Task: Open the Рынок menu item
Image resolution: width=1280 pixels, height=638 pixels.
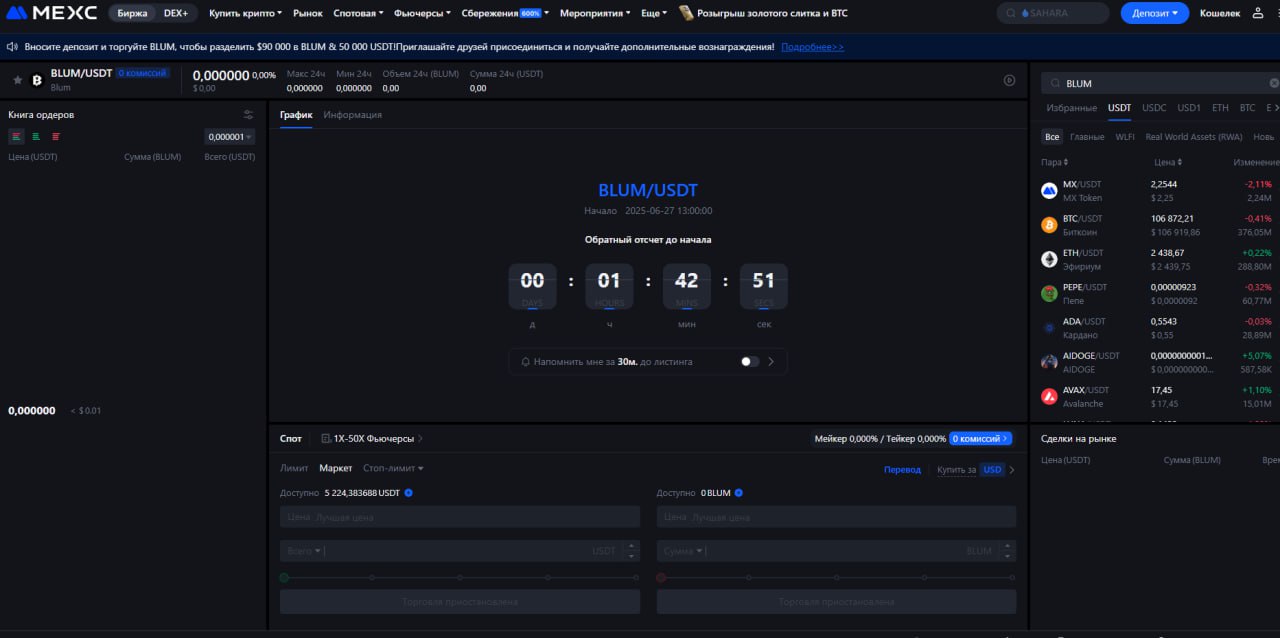Action: 307,13
